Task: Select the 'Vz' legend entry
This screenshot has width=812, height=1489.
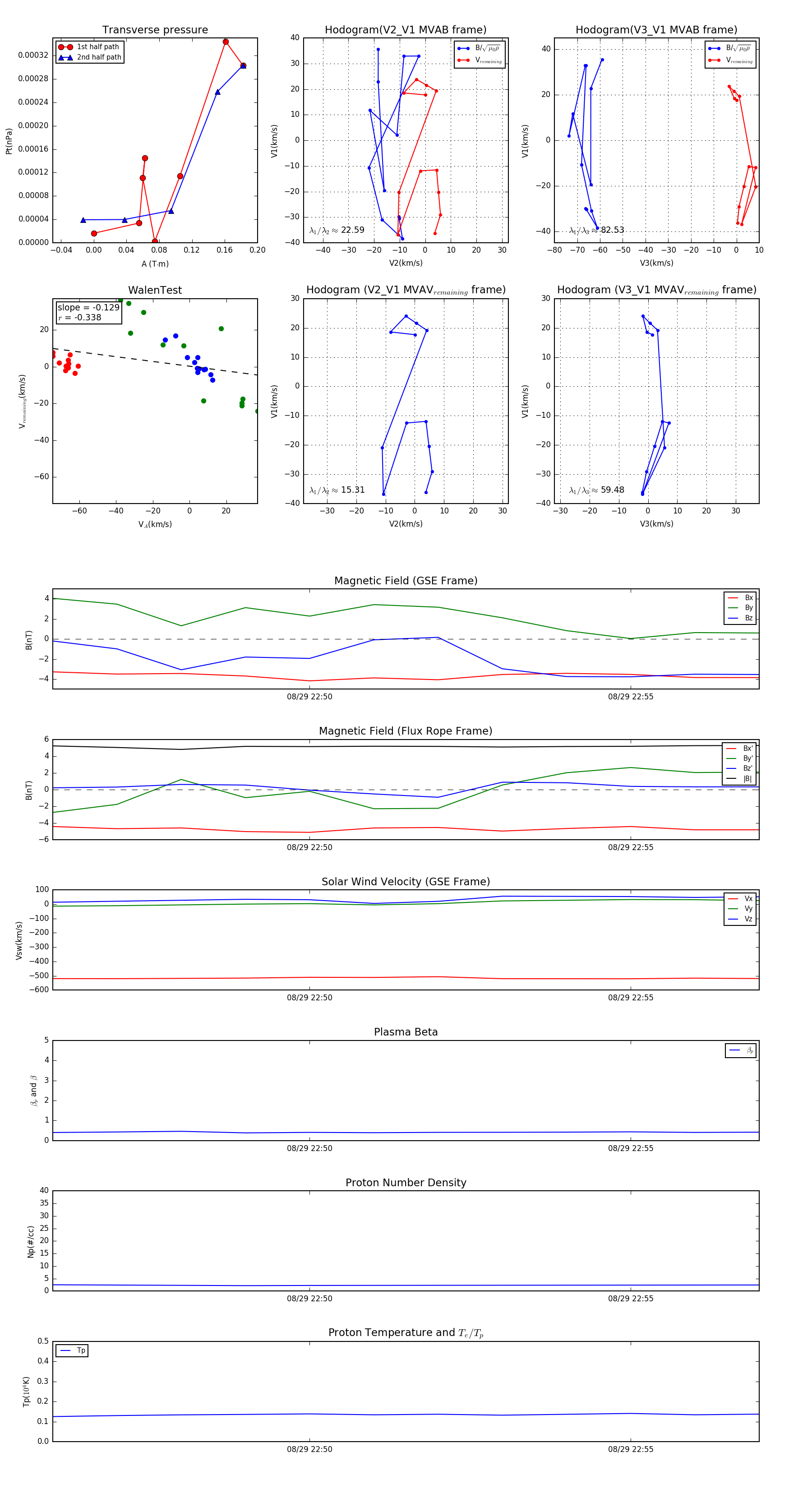Action: 740,919
